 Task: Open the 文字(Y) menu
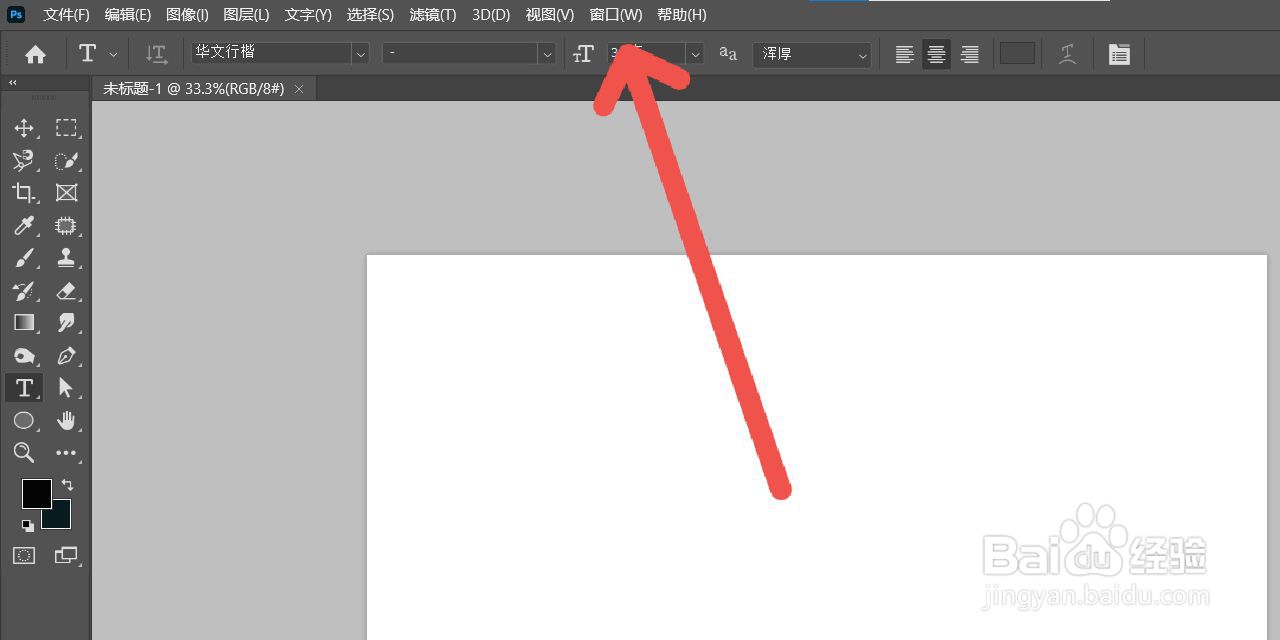[308, 15]
